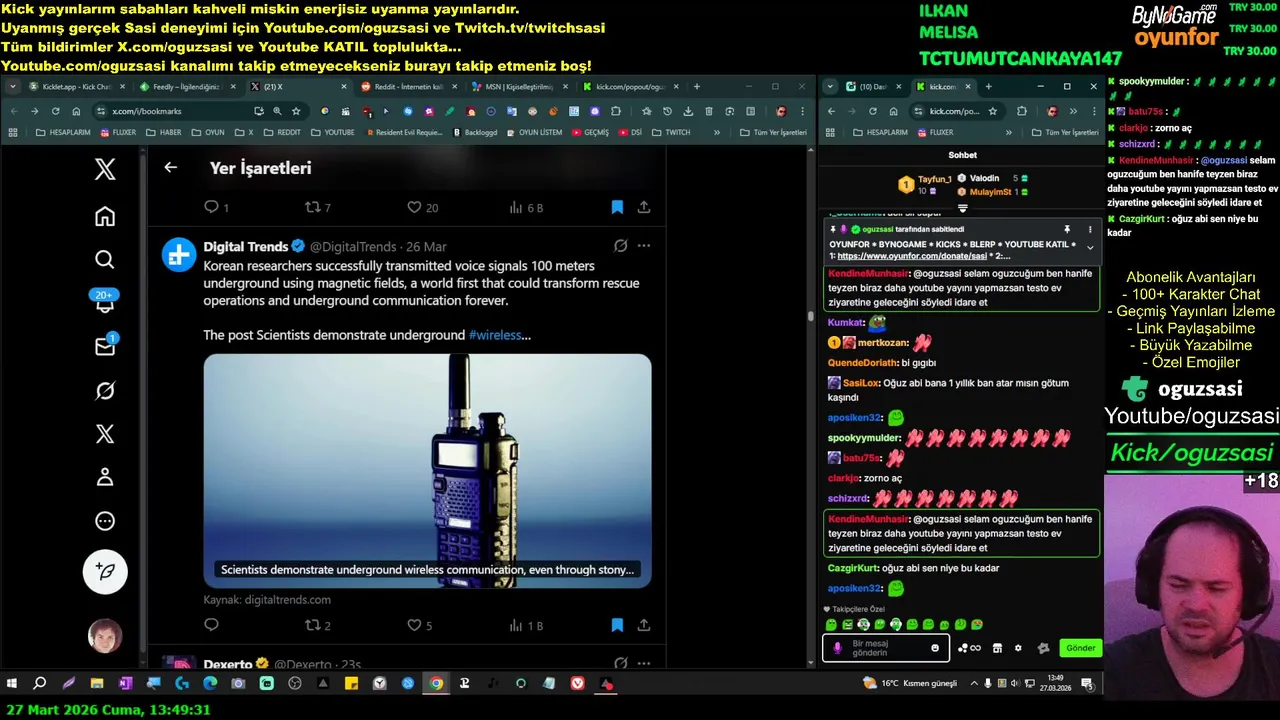
Task: Click the Bir mesaj gönderin input
Action: pyautogui.click(x=885, y=648)
